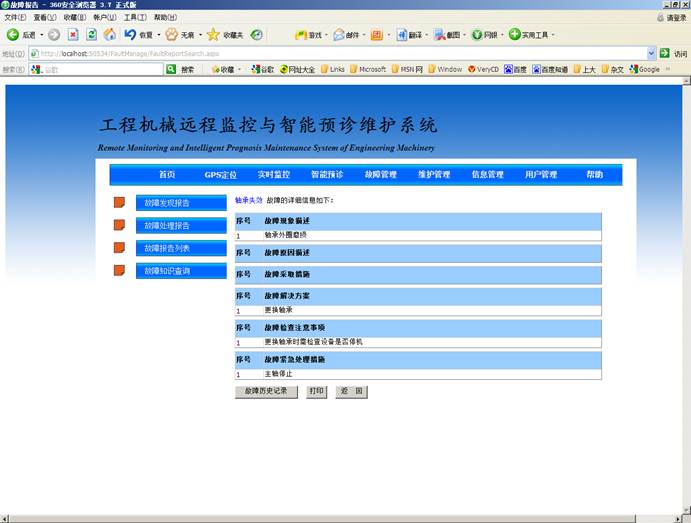Viewport: 691px width, 523px height.
Task: Open the 工具(T) menu
Action: tap(135, 17)
